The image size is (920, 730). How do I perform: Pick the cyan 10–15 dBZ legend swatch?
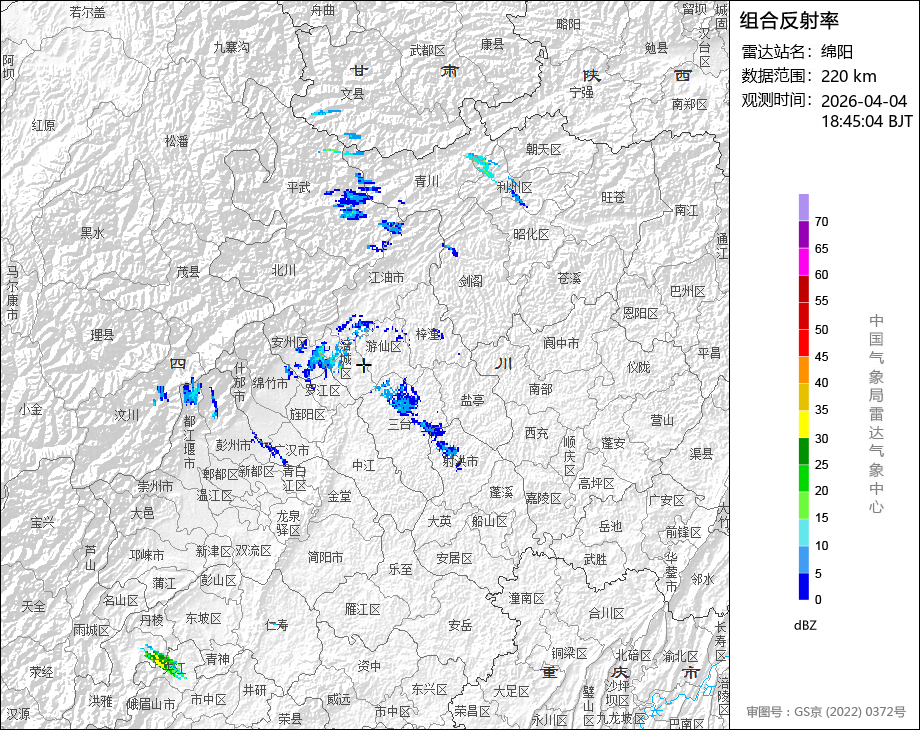pyautogui.click(x=803, y=533)
